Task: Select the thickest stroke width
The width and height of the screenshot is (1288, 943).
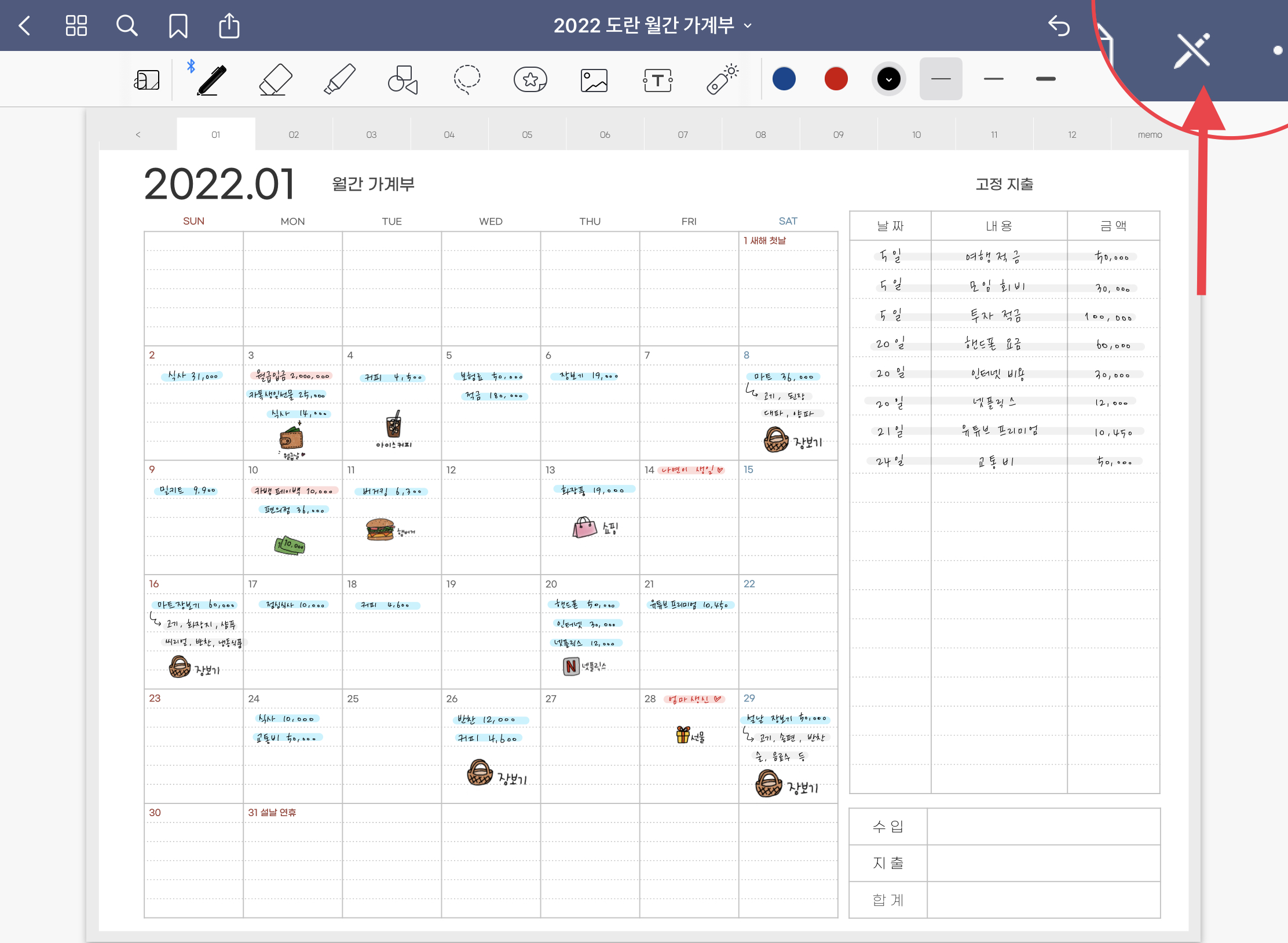Action: click(x=1045, y=79)
